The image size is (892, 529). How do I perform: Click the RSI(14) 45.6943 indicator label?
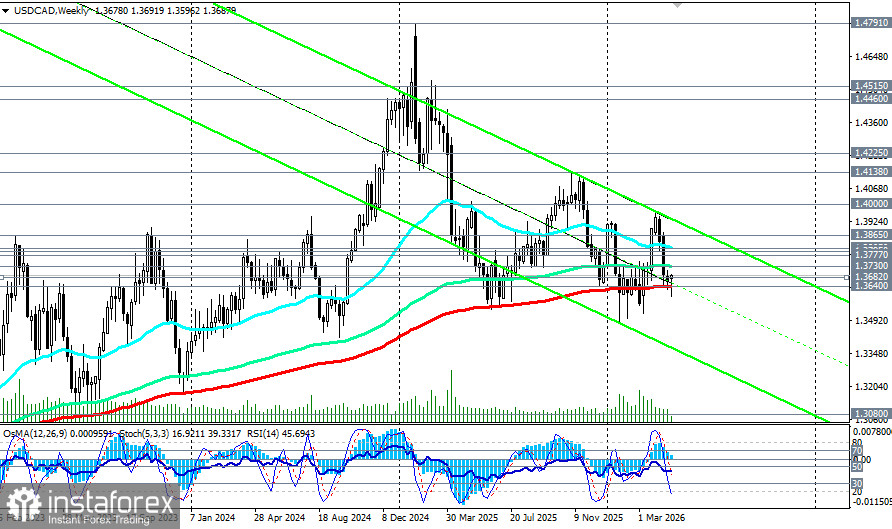[x=280, y=433]
